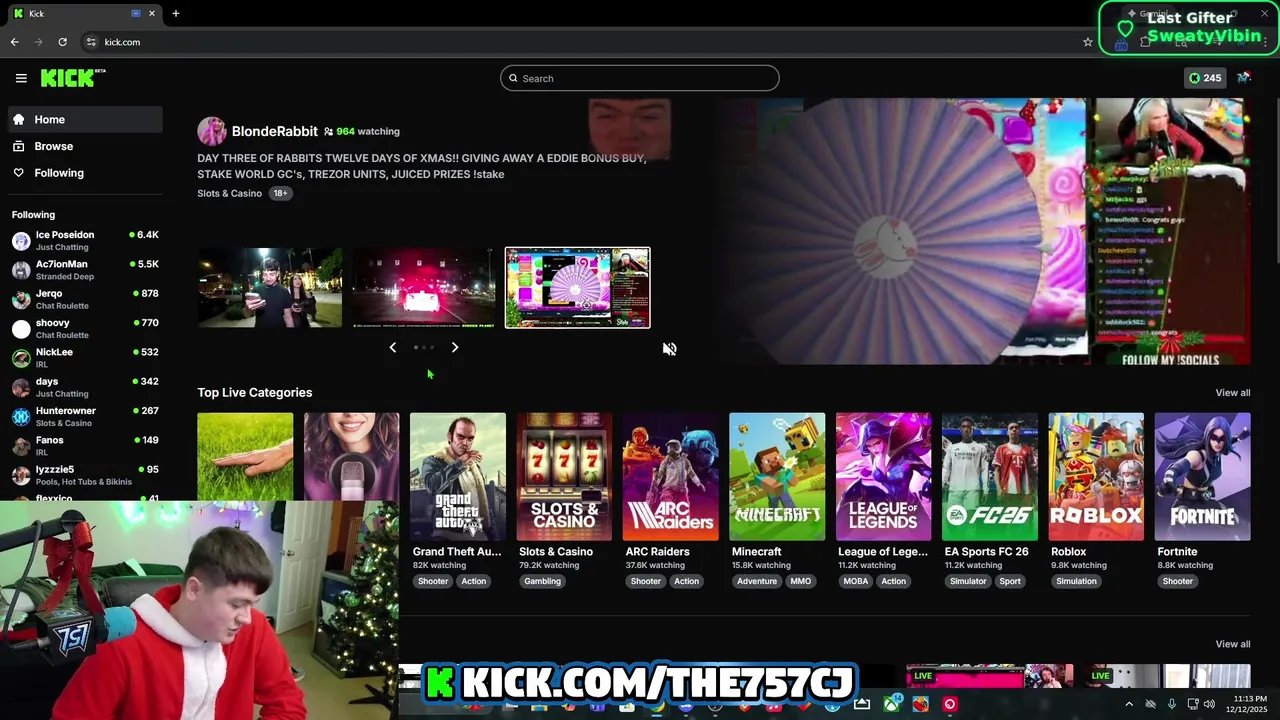Open BlondeRabbit's channel avatar
1280x720 pixels.
click(x=211, y=131)
